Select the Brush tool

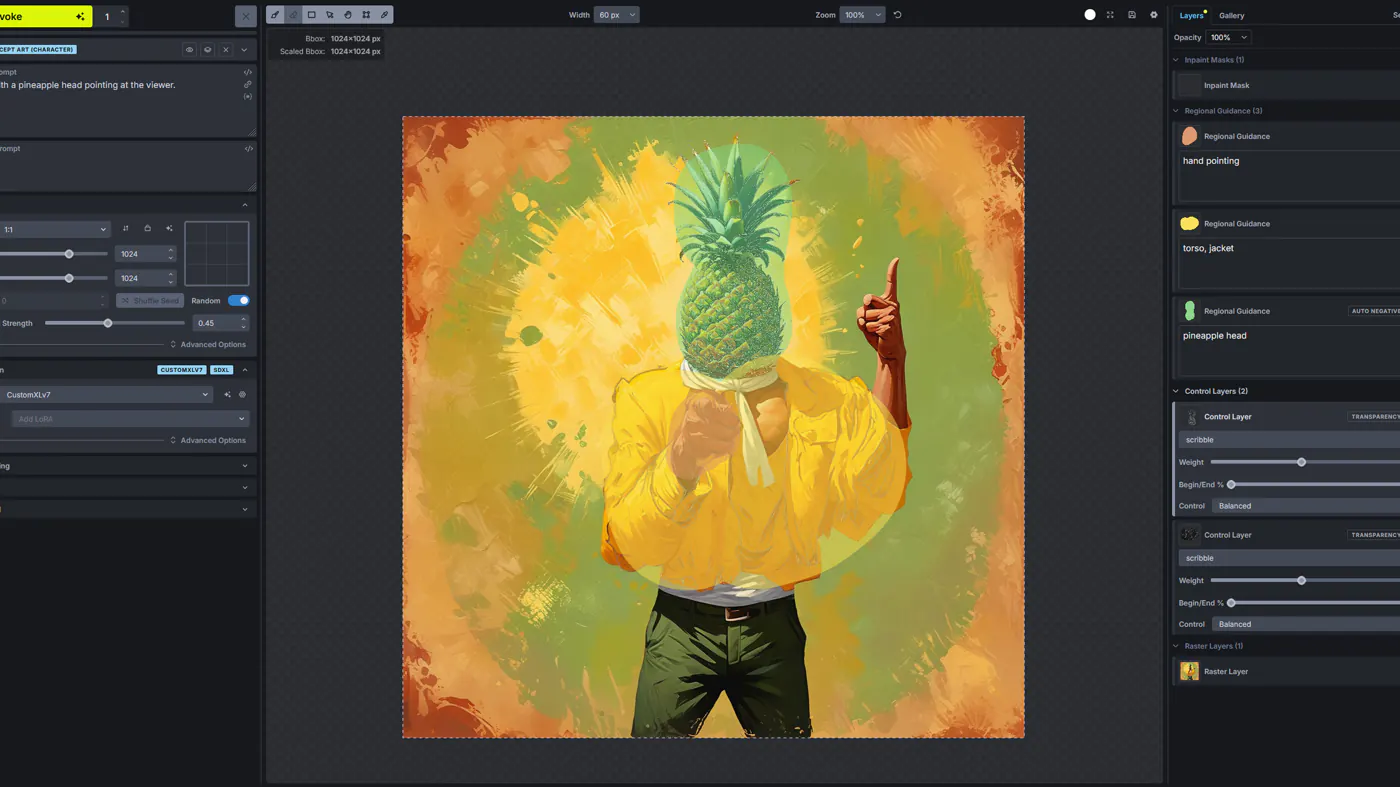275,15
